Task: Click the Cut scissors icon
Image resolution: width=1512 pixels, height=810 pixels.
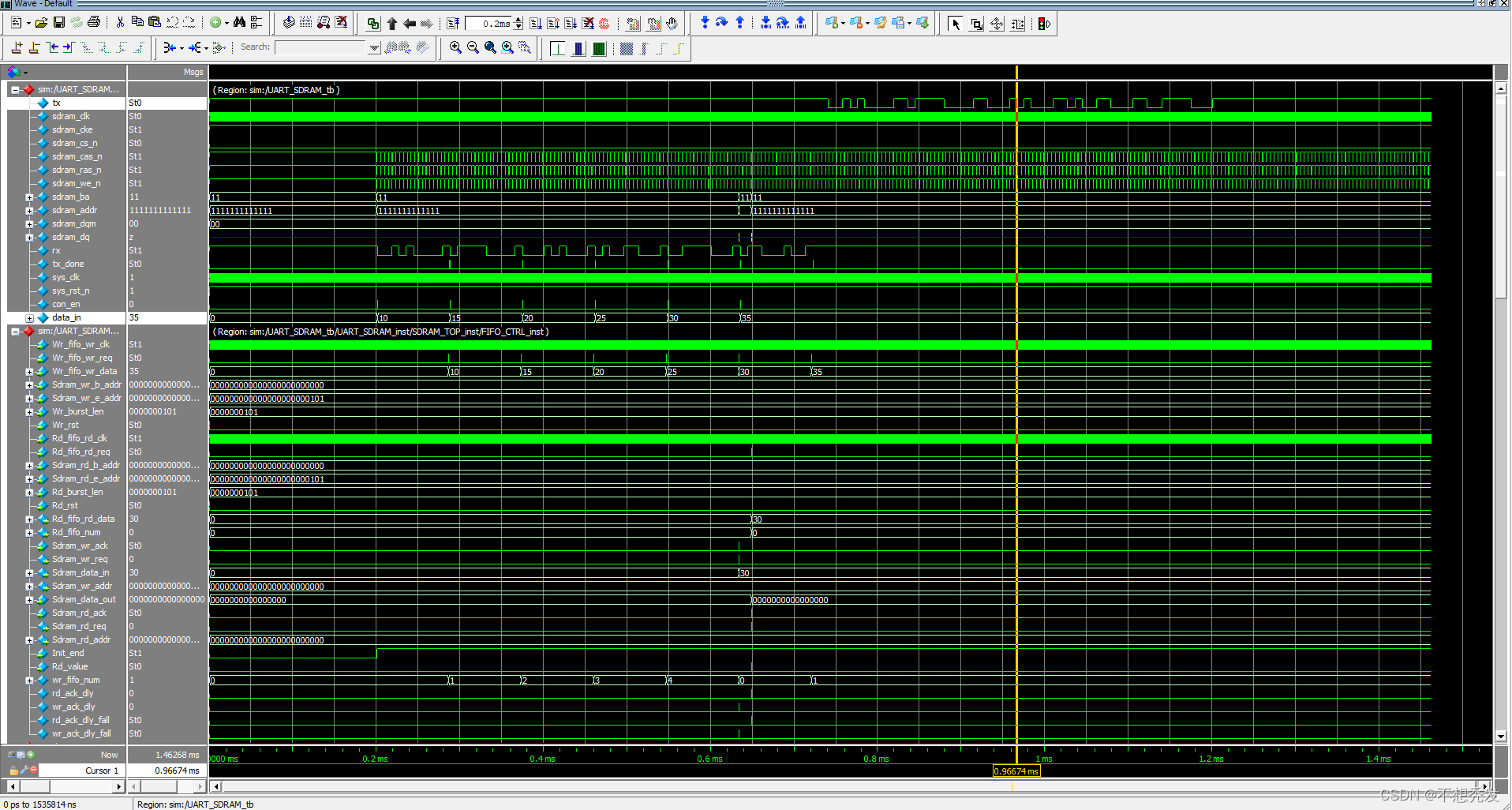Action: (x=120, y=23)
